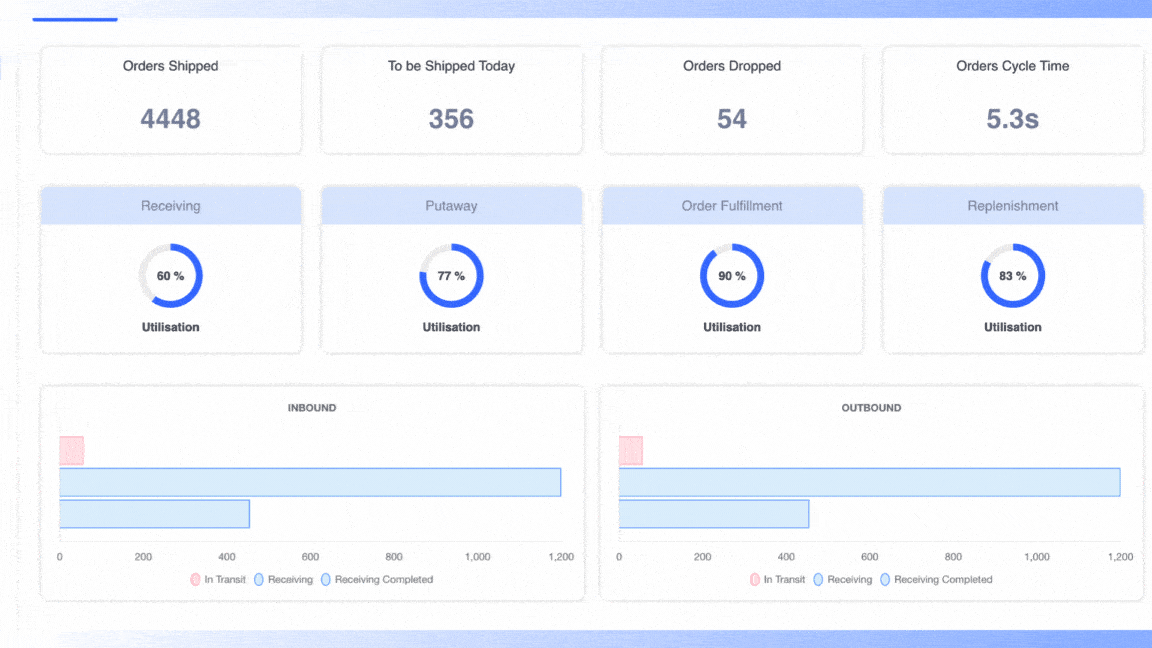Open the Order Fulfillment panel header
This screenshot has height=648, width=1152.
[x=732, y=206]
